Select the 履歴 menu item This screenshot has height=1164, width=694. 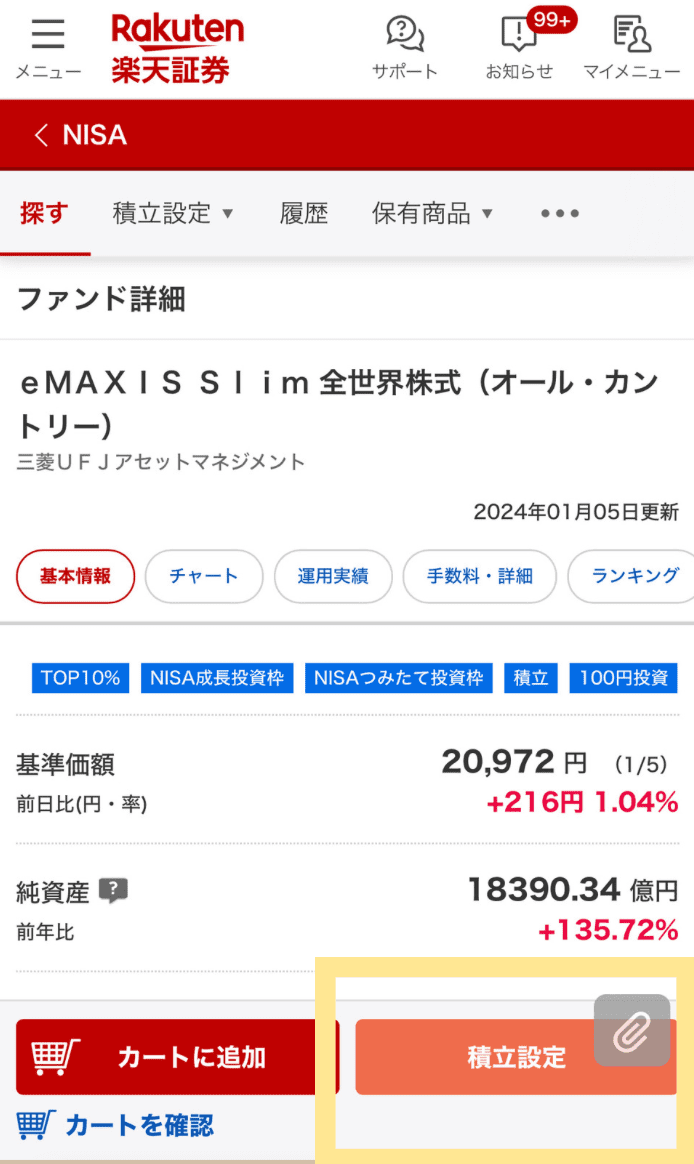coord(304,213)
